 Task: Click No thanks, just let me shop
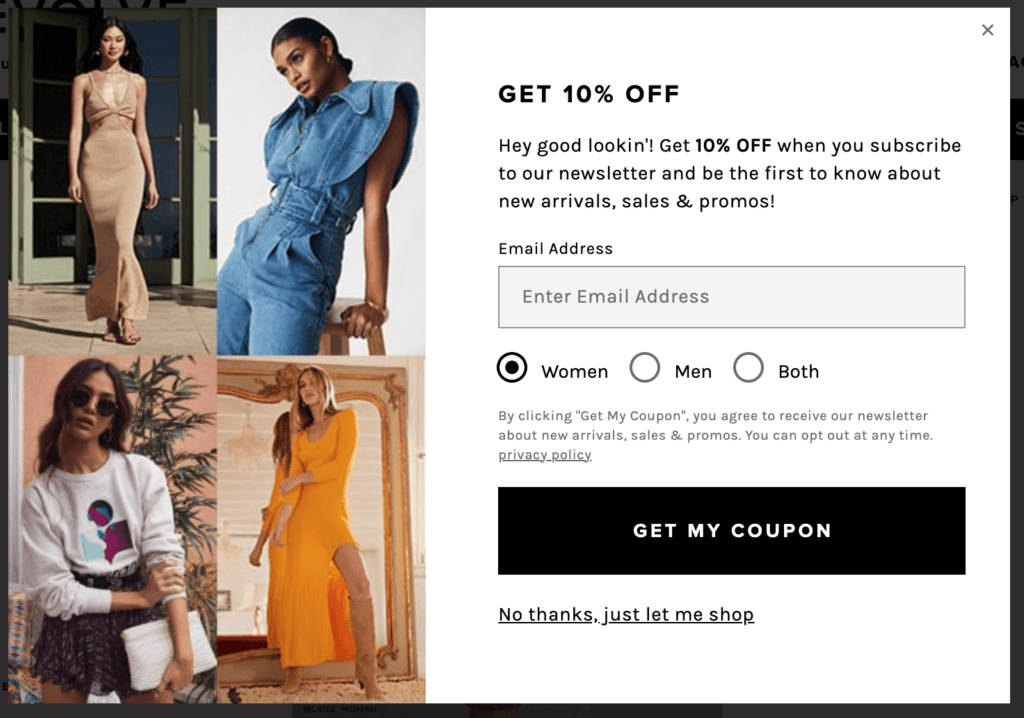point(626,614)
